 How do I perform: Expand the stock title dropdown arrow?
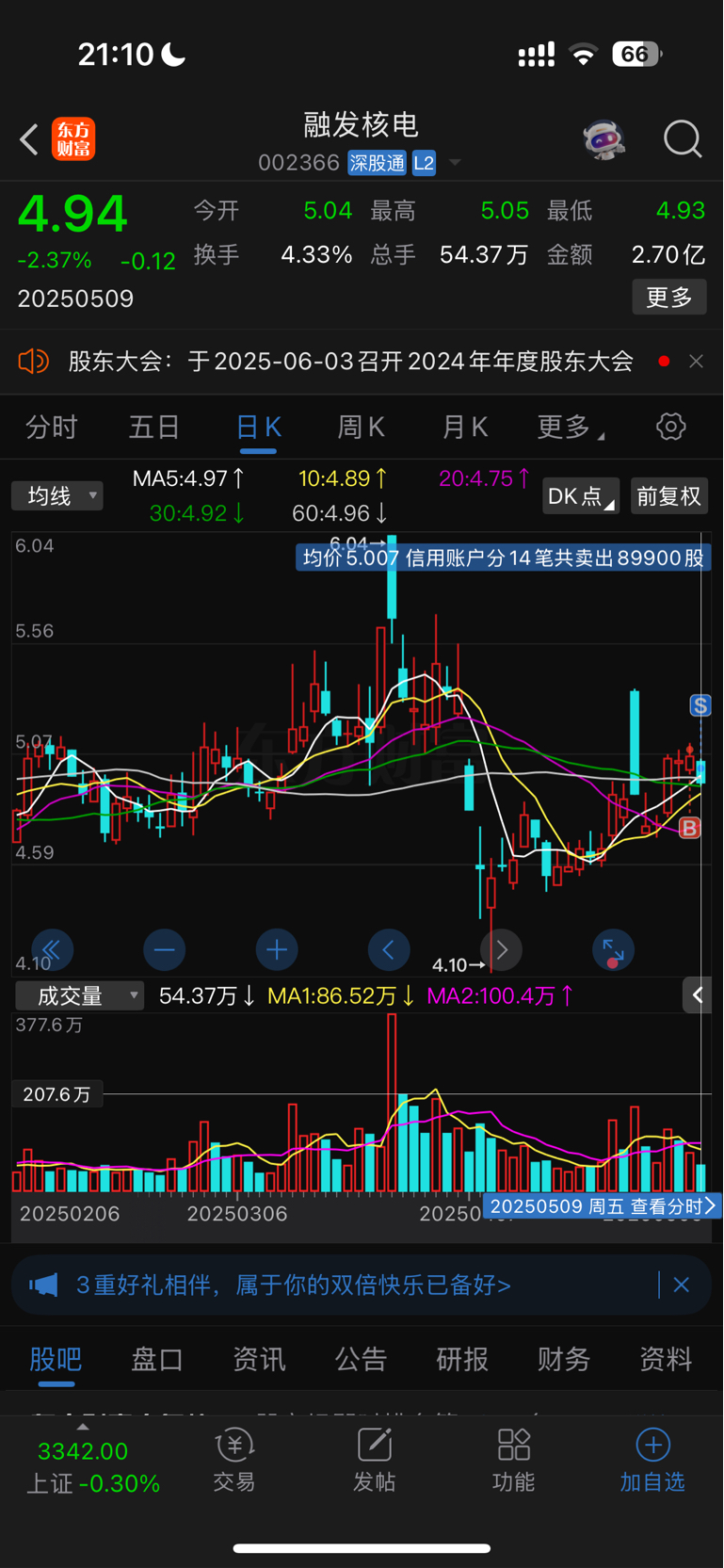coord(455,163)
